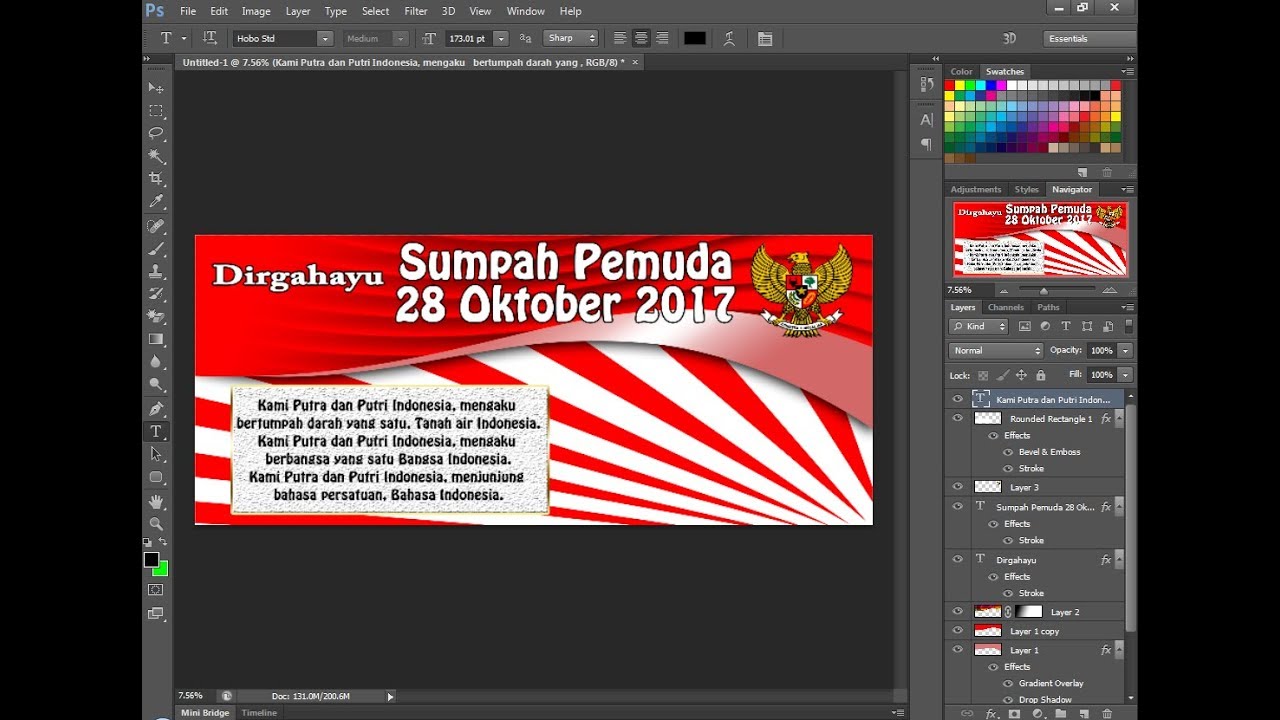Select the Pen tool
1280x720 pixels.
tap(156, 409)
